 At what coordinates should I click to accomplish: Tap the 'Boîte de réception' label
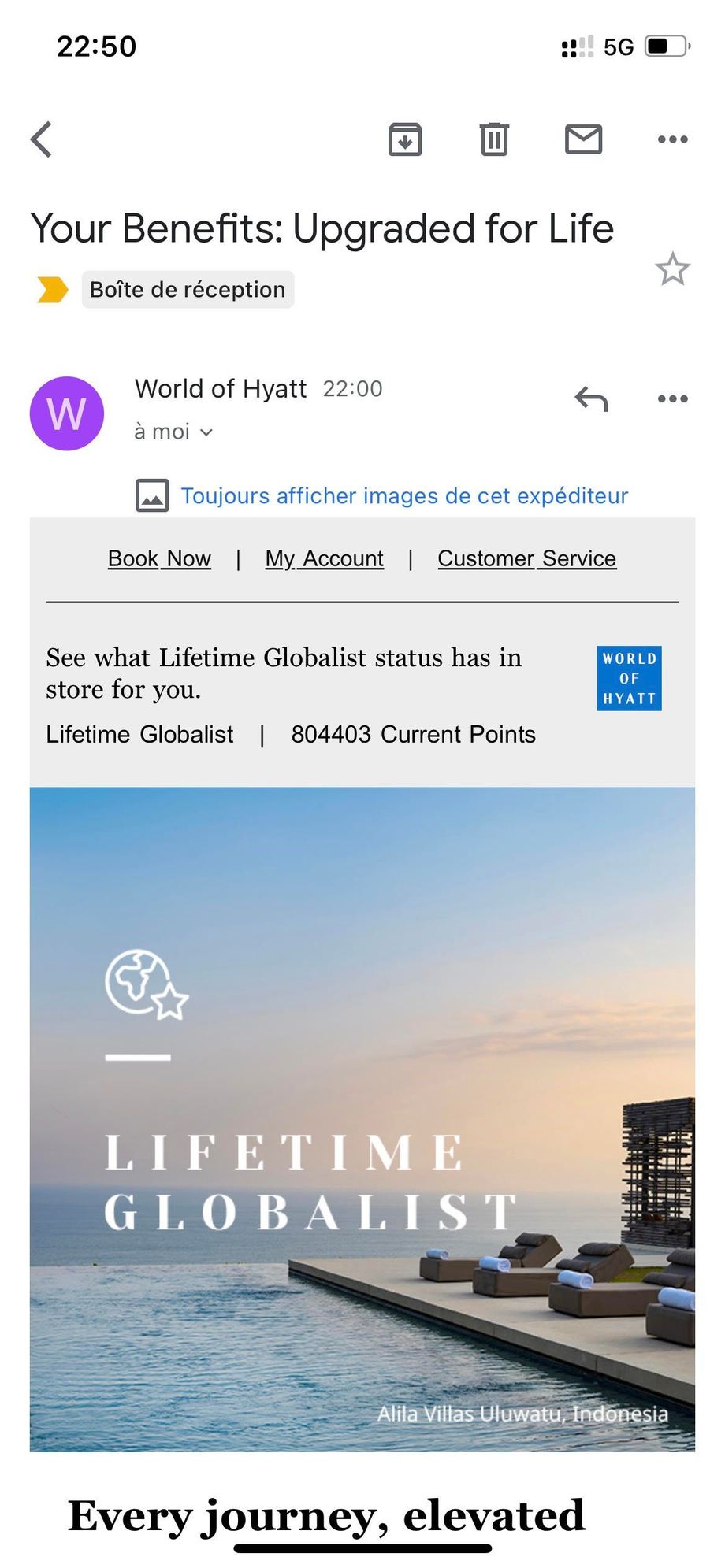[x=188, y=290]
